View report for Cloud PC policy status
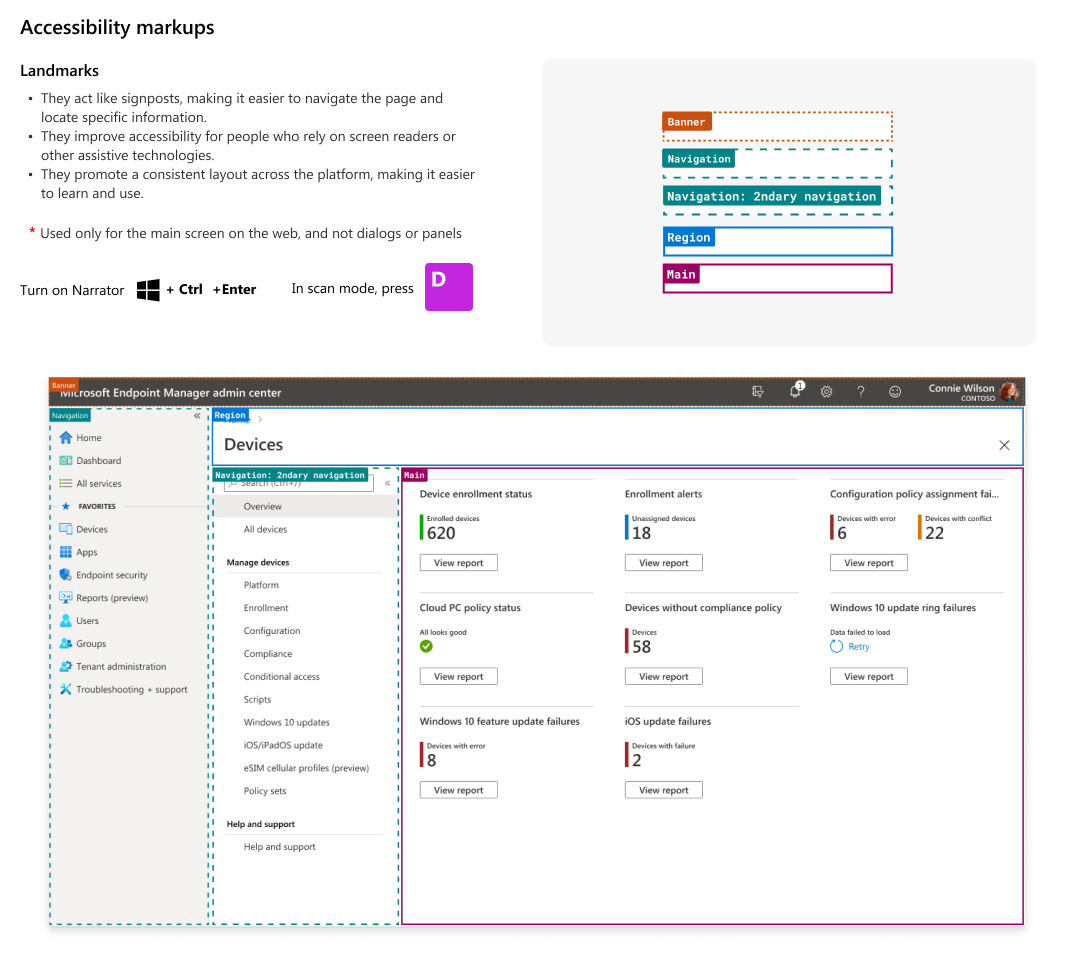The height and width of the screenshot is (959, 1068). [458, 676]
